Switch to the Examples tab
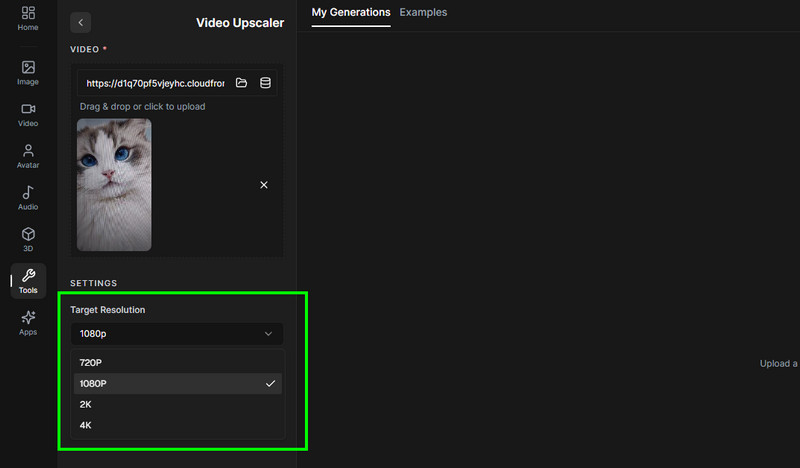Screen dimensions: 800x468 click(x=423, y=12)
